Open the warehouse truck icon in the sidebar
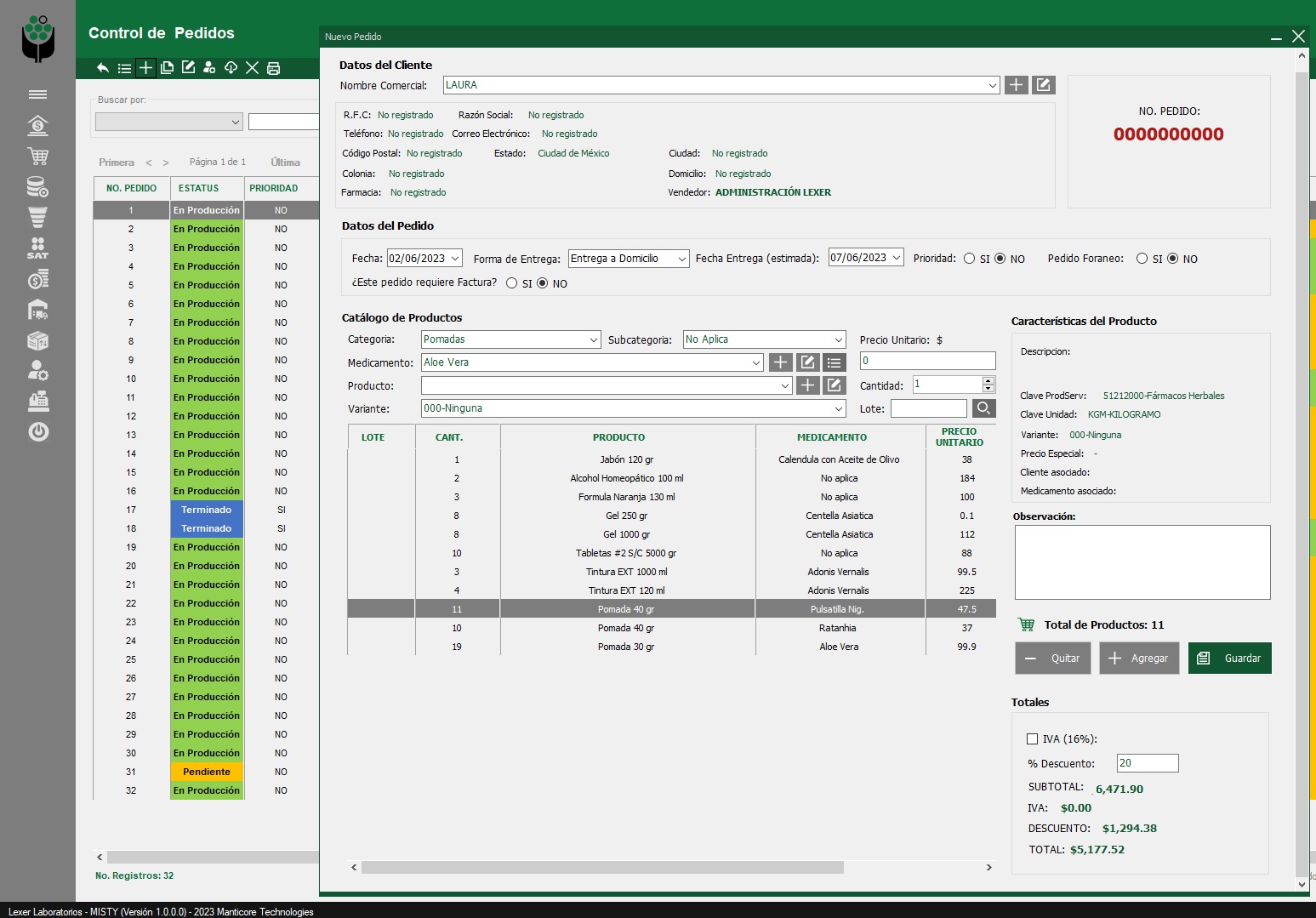Screen dimensions: 1316x918 click(37, 310)
